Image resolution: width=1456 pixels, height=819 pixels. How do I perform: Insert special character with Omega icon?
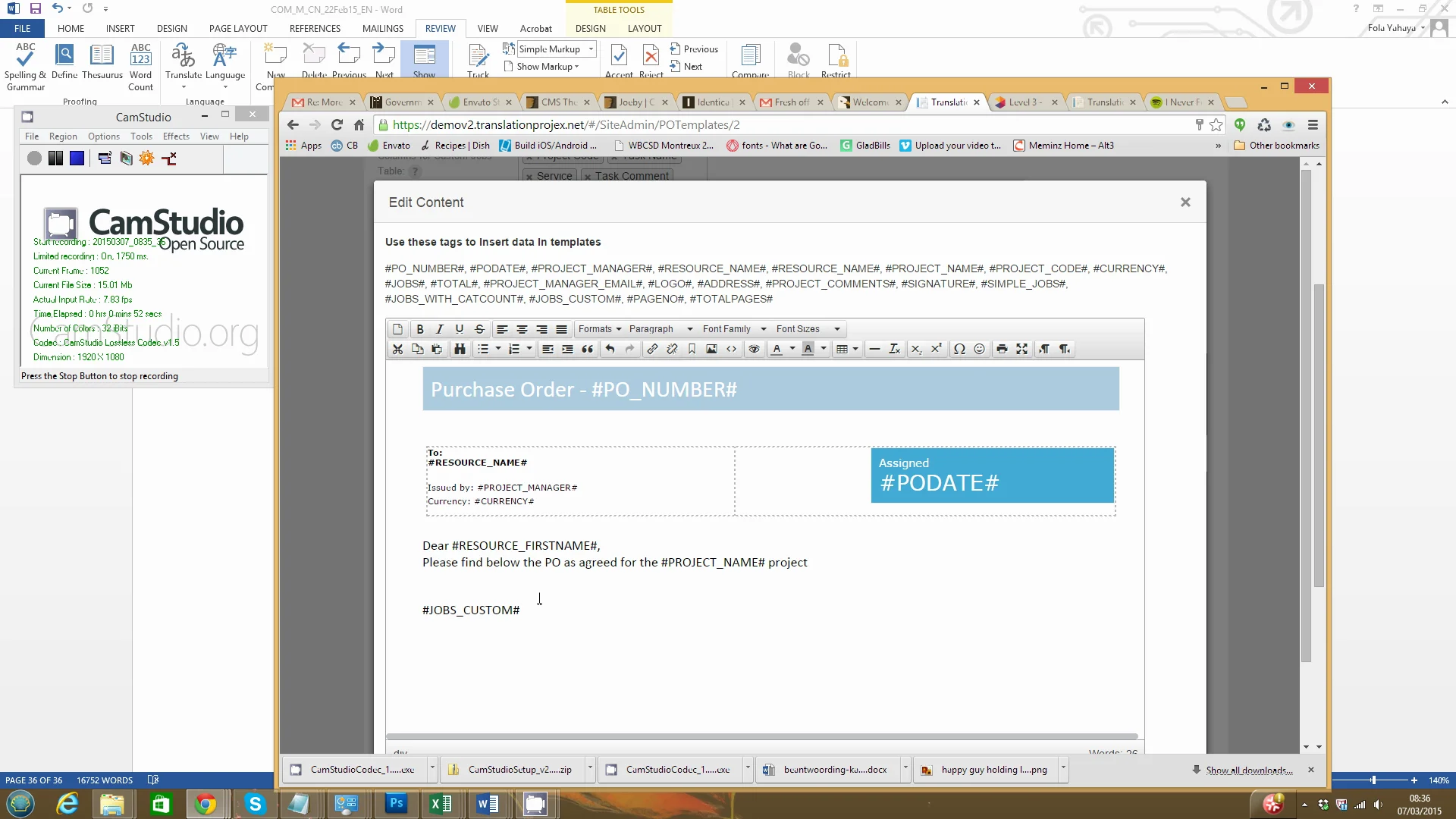pos(959,349)
